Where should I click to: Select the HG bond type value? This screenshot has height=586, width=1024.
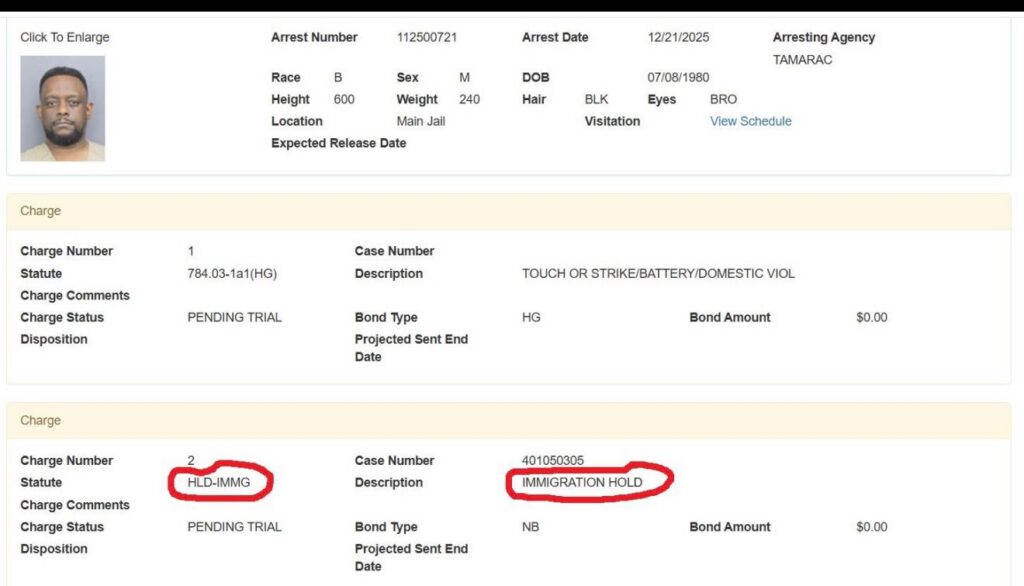531,318
